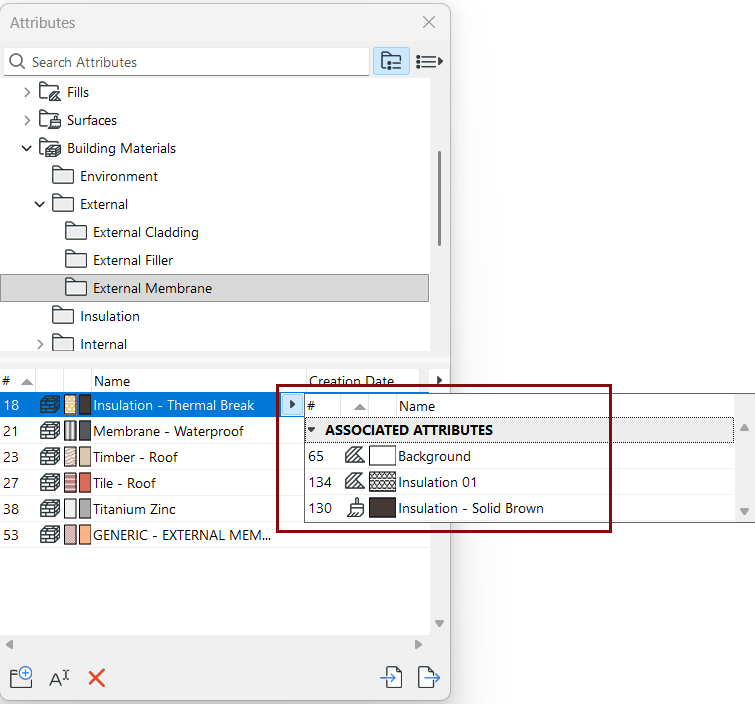Select the Internal folder
This screenshot has height=704, width=755.
coord(103,344)
